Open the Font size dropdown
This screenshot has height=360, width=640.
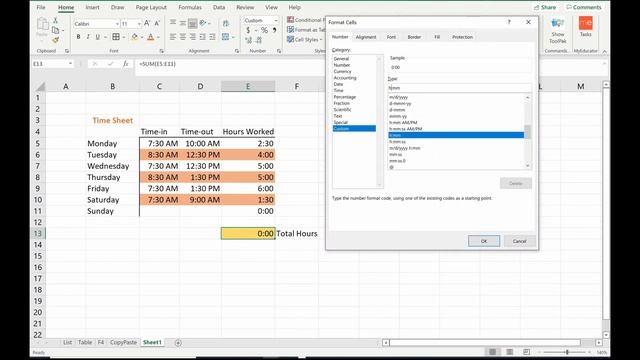tap(139, 24)
